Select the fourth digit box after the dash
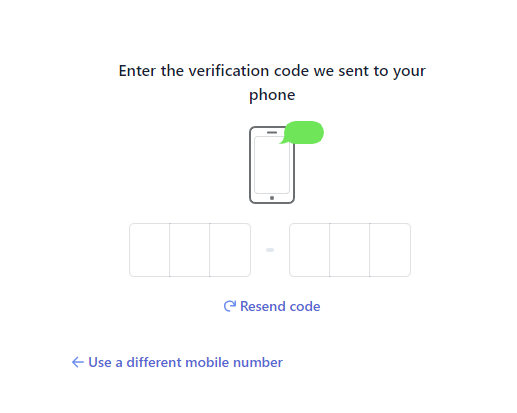 tap(309, 250)
